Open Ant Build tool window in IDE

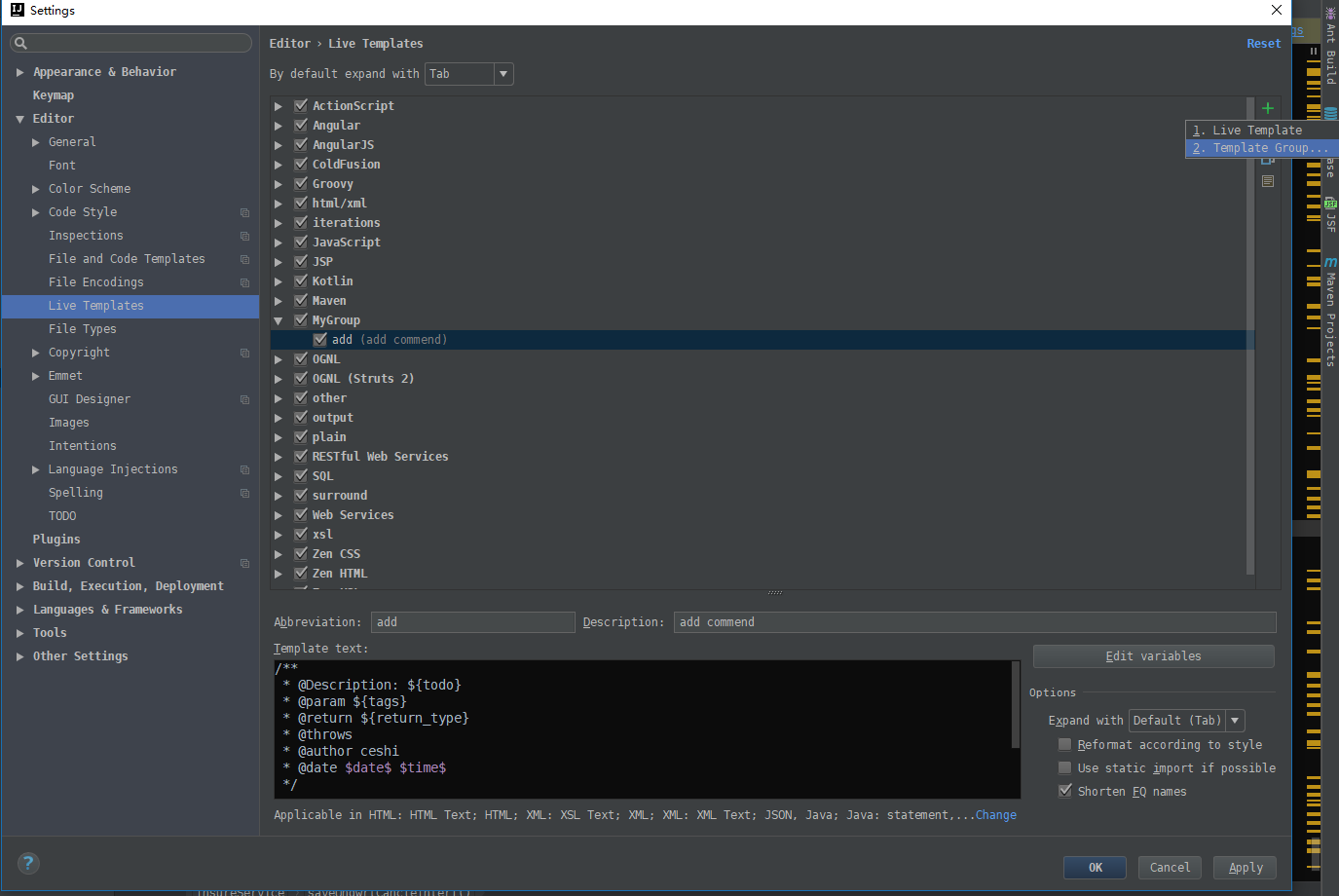(1330, 46)
